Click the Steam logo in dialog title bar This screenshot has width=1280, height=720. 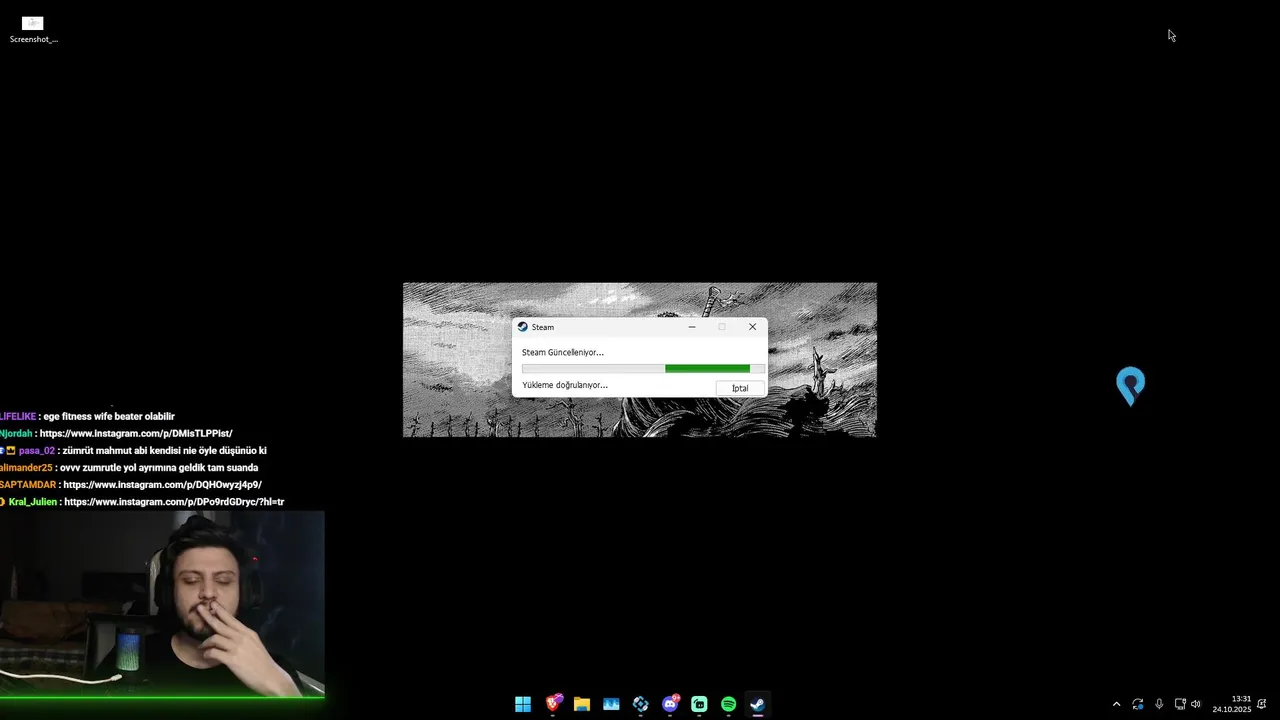(522, 327)
